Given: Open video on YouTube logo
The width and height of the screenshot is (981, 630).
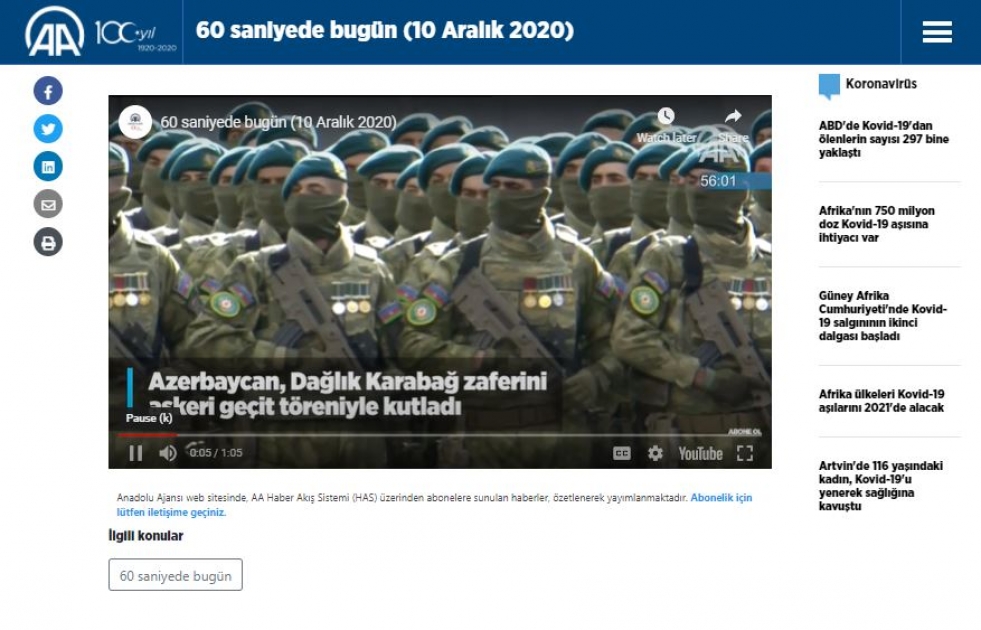Looking at the screenshot, I should click(700, 454).
